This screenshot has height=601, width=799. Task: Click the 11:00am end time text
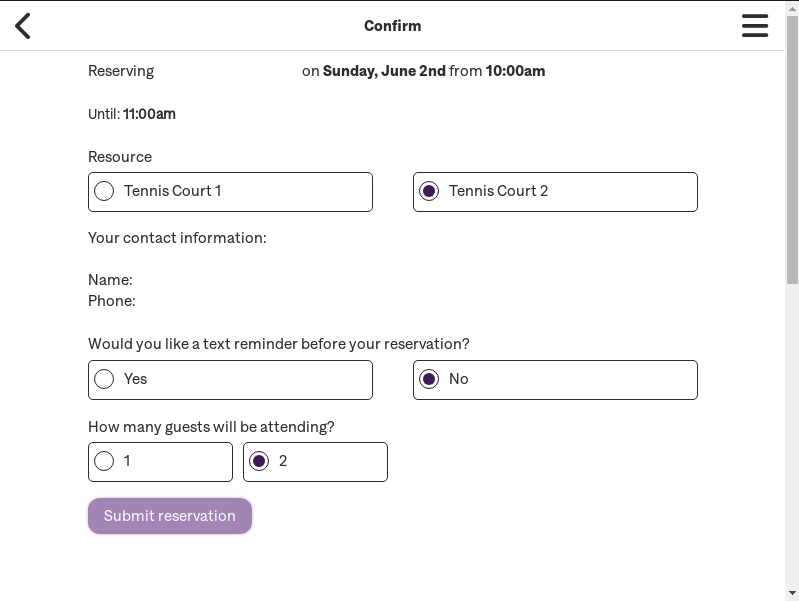pos(149,114)
